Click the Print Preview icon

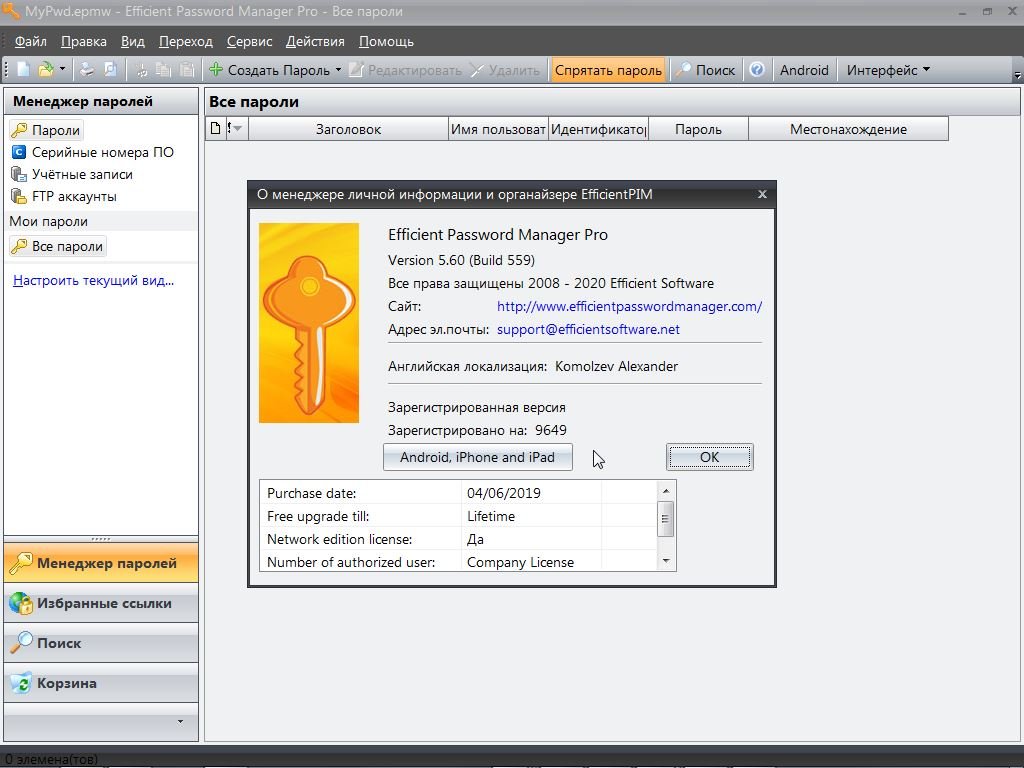110,70
